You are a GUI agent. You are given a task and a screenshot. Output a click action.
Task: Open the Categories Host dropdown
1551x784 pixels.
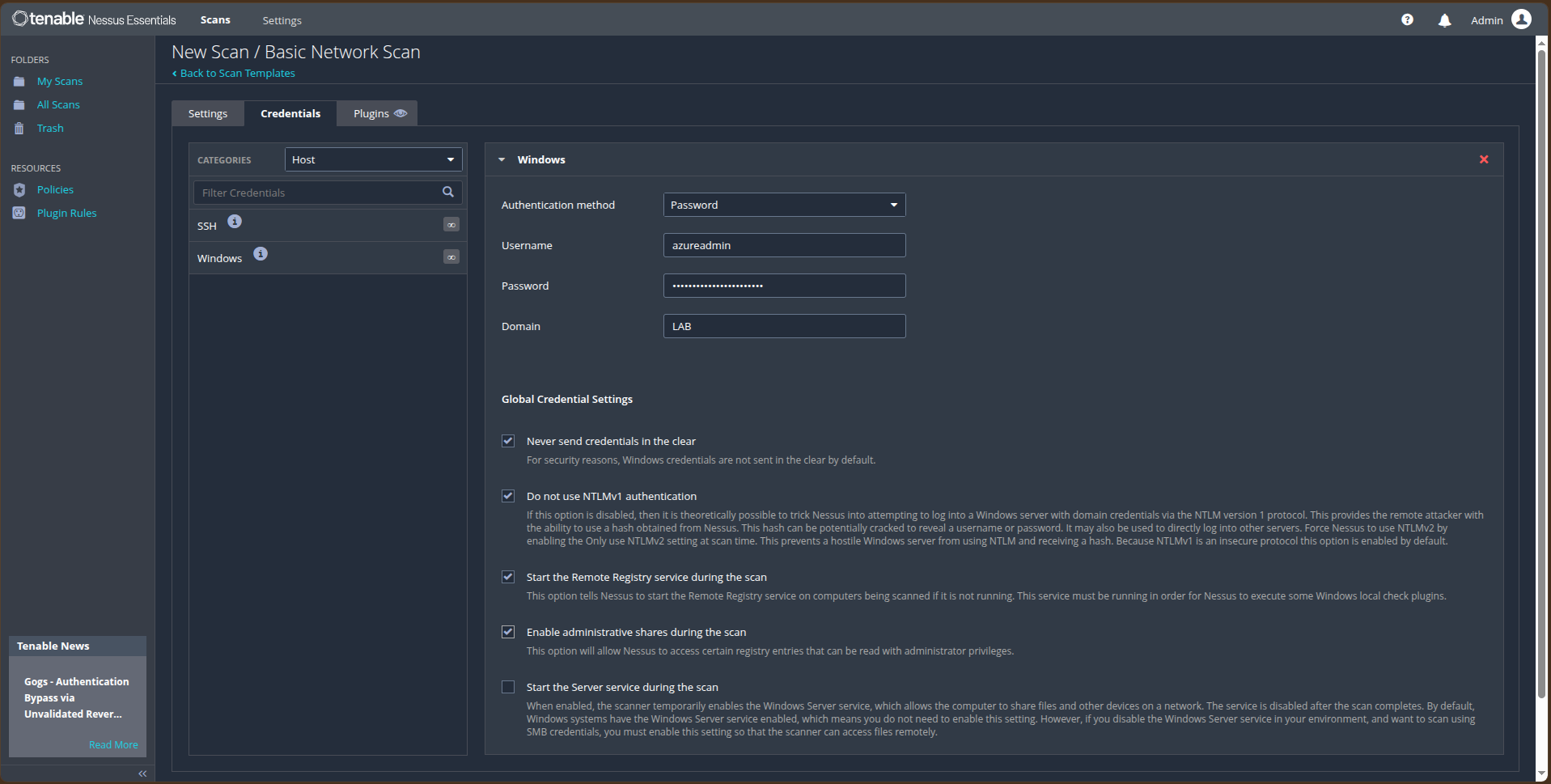coord(373,159)
